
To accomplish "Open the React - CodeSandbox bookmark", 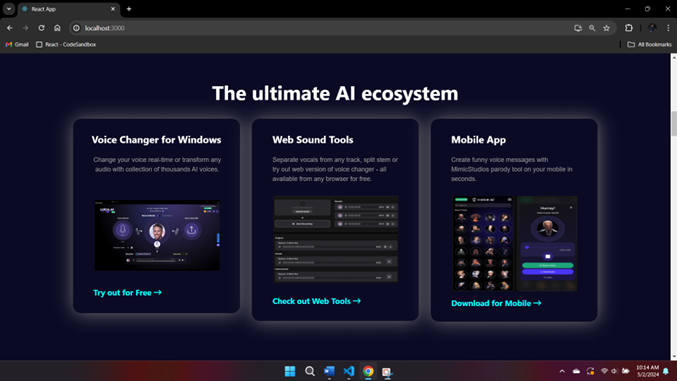I will [x=66, y=44].
